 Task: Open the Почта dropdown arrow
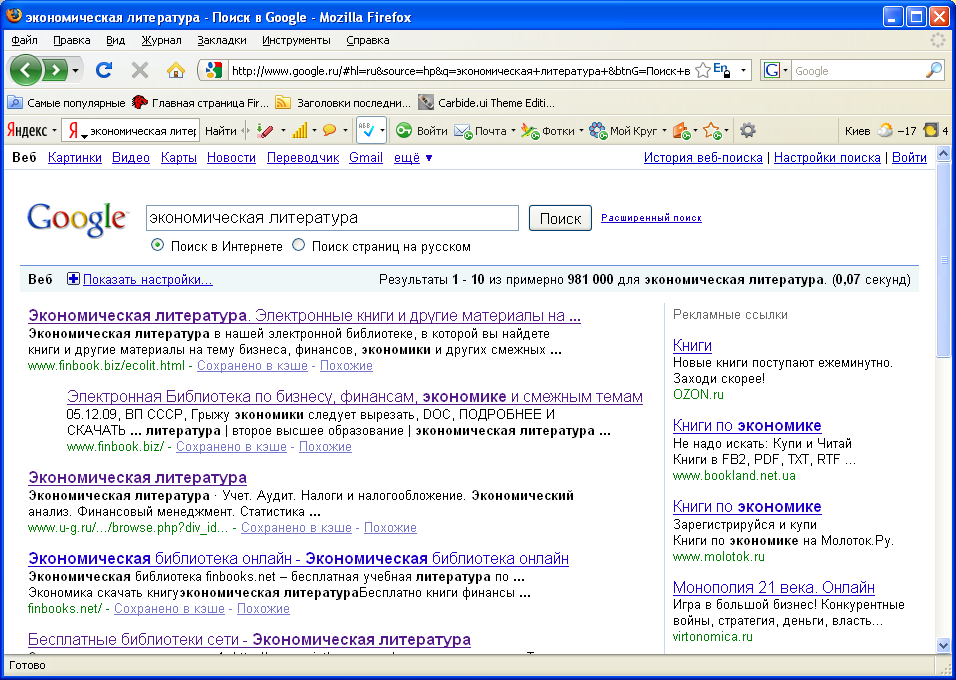[513, 131]
